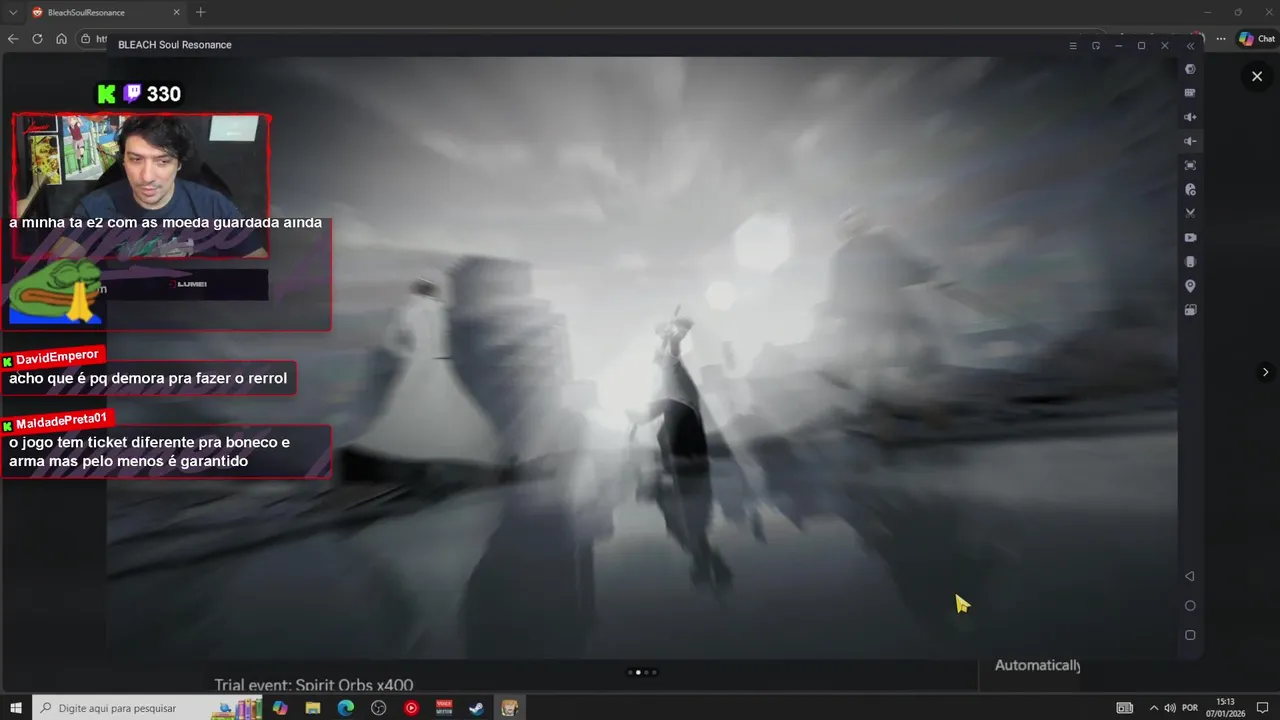This screenshot has width=1280, height=720.
Task: Open OBS Studio from the taskbar
Action: pos(378,708)
